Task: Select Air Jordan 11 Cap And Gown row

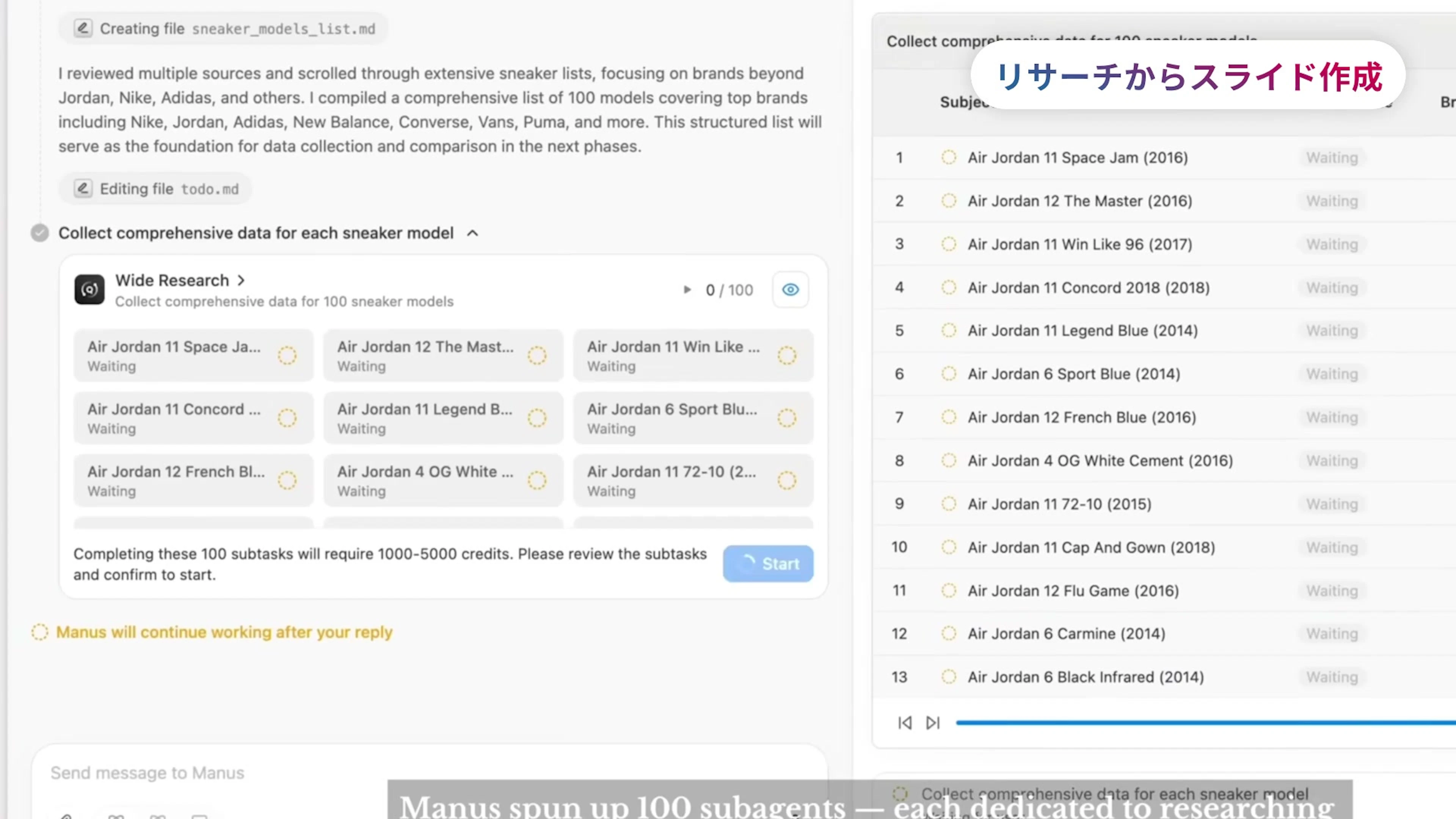Action: [1091, 548]
